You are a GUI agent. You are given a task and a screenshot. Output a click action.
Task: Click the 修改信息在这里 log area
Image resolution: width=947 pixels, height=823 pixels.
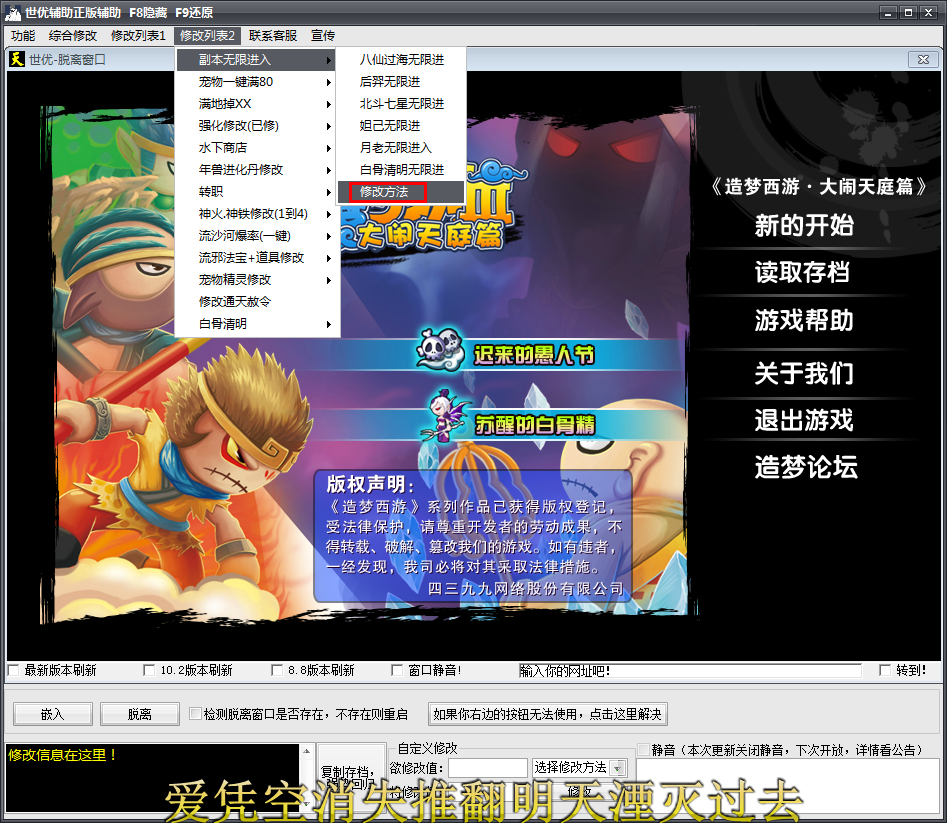pyautogui.click(x=153, y=778)
